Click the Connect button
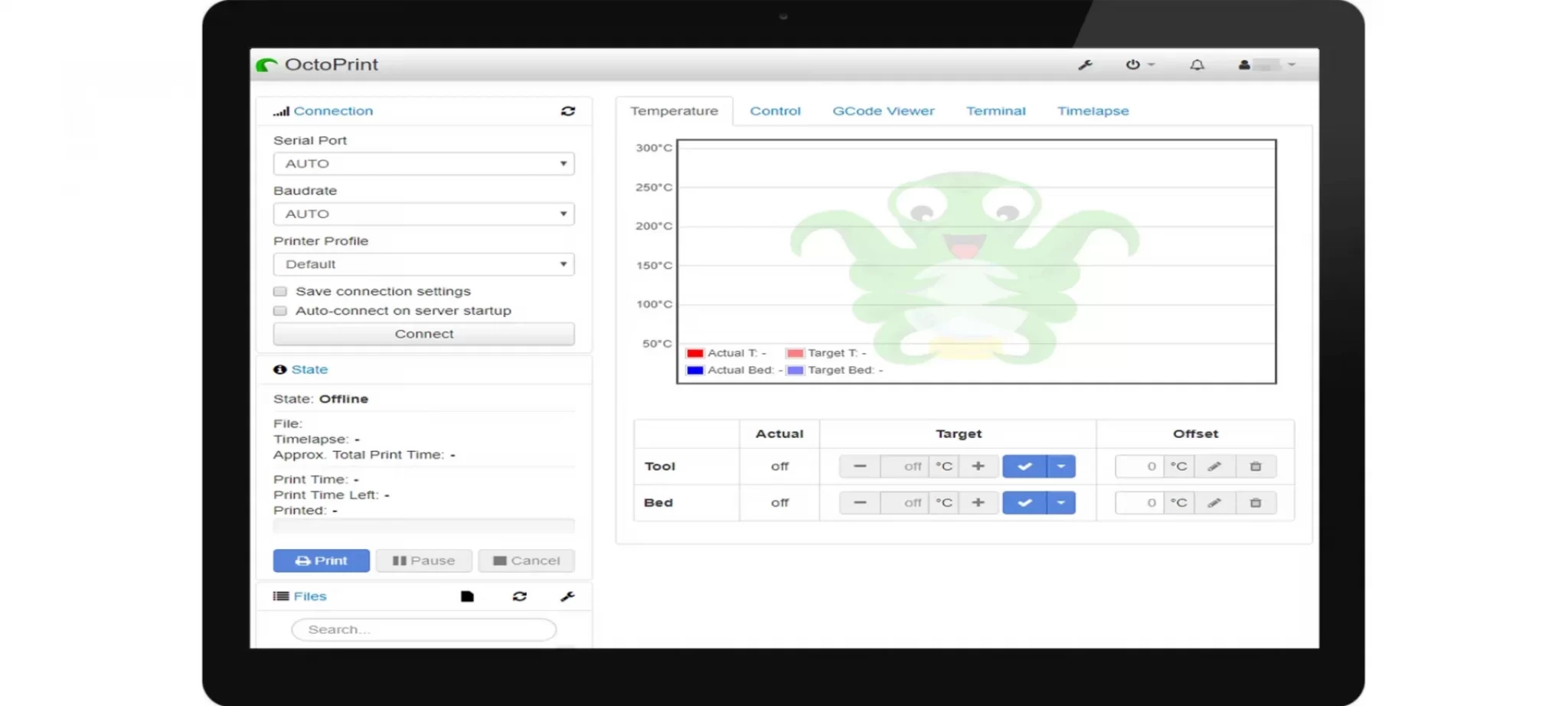The height and width of the screenshot is (706, 1568). tap(423, 334)
